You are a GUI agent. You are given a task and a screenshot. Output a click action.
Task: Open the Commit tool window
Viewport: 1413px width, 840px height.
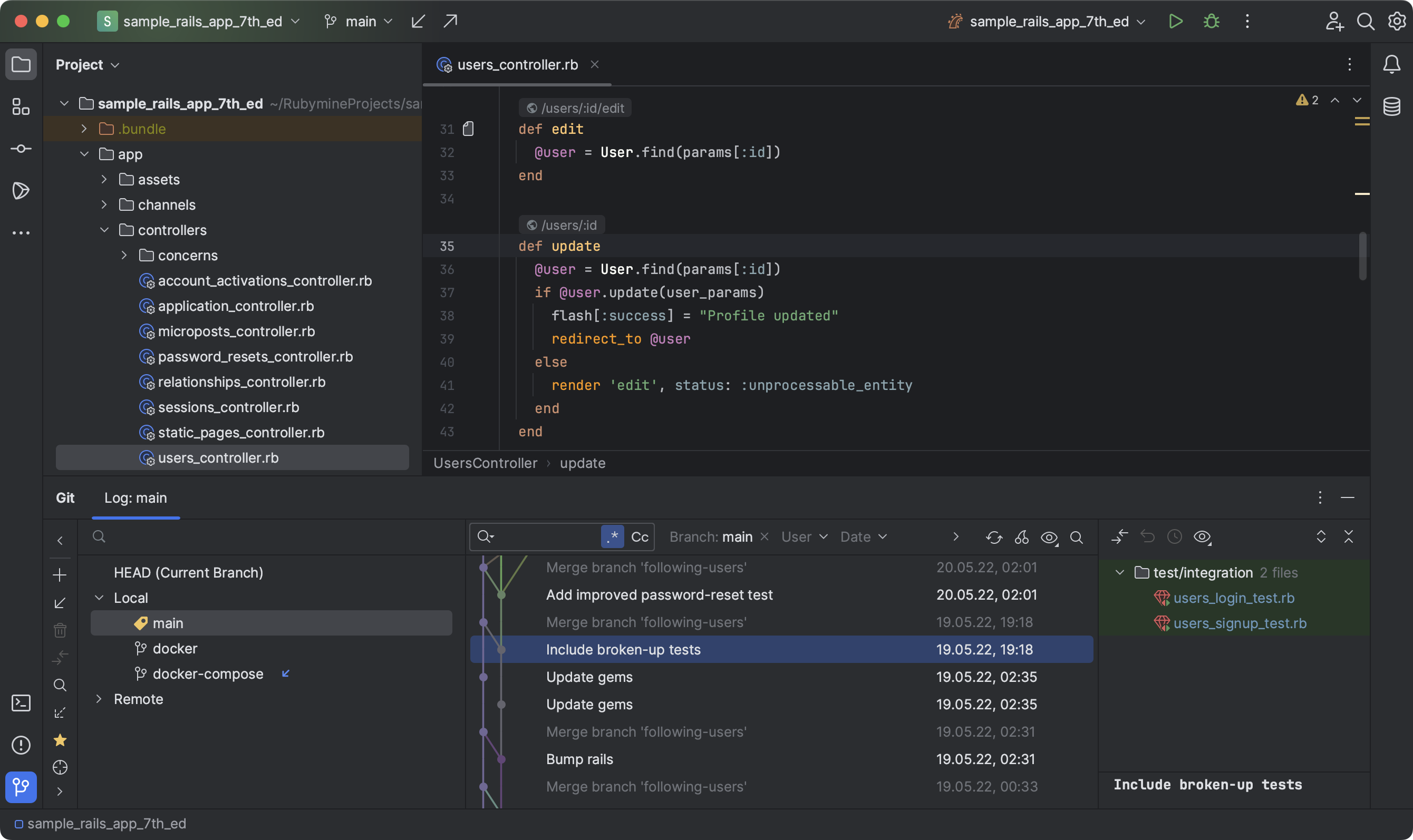point(21,148)
